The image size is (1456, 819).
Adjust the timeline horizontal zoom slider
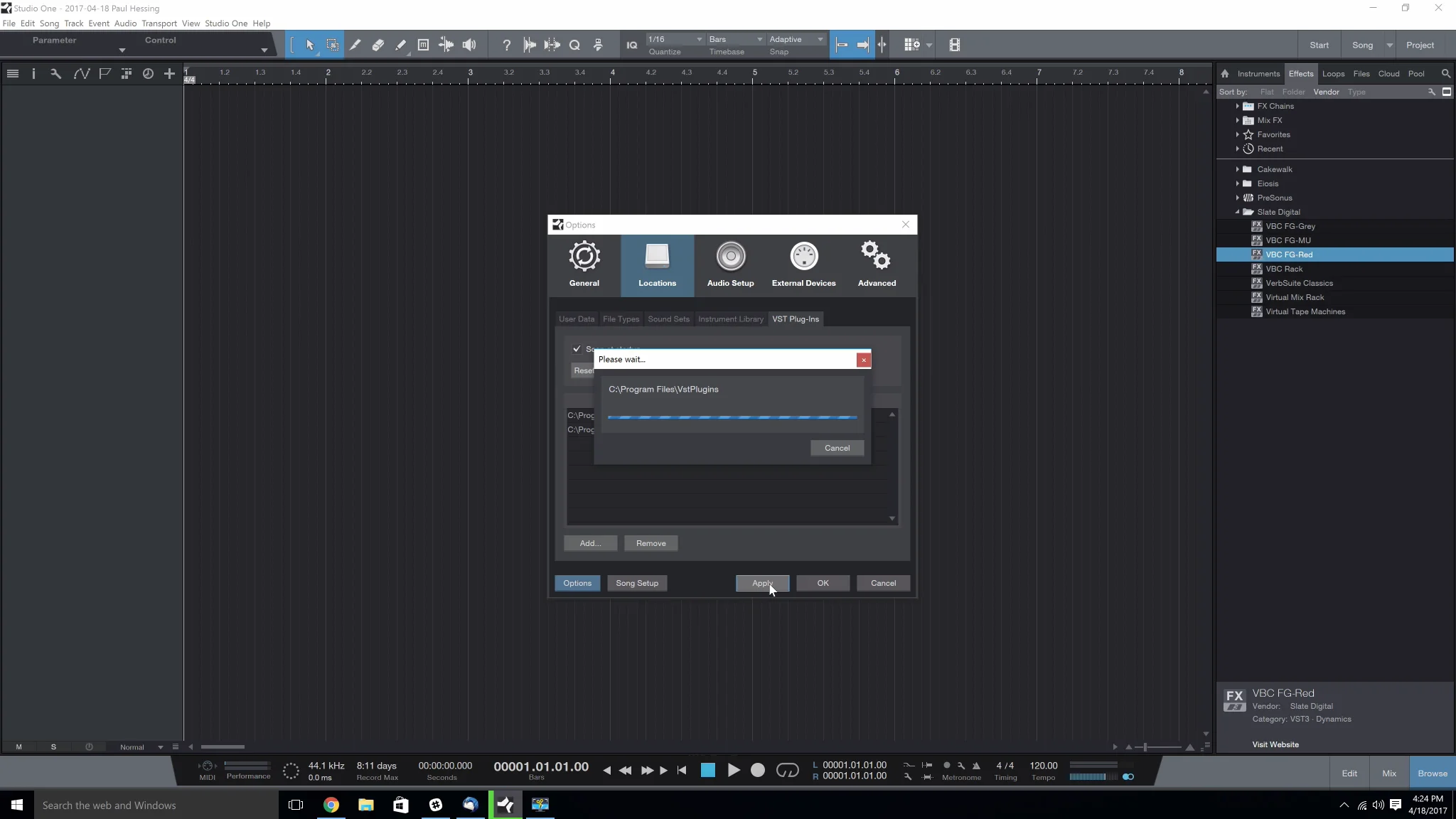[x=1145, y=747]
